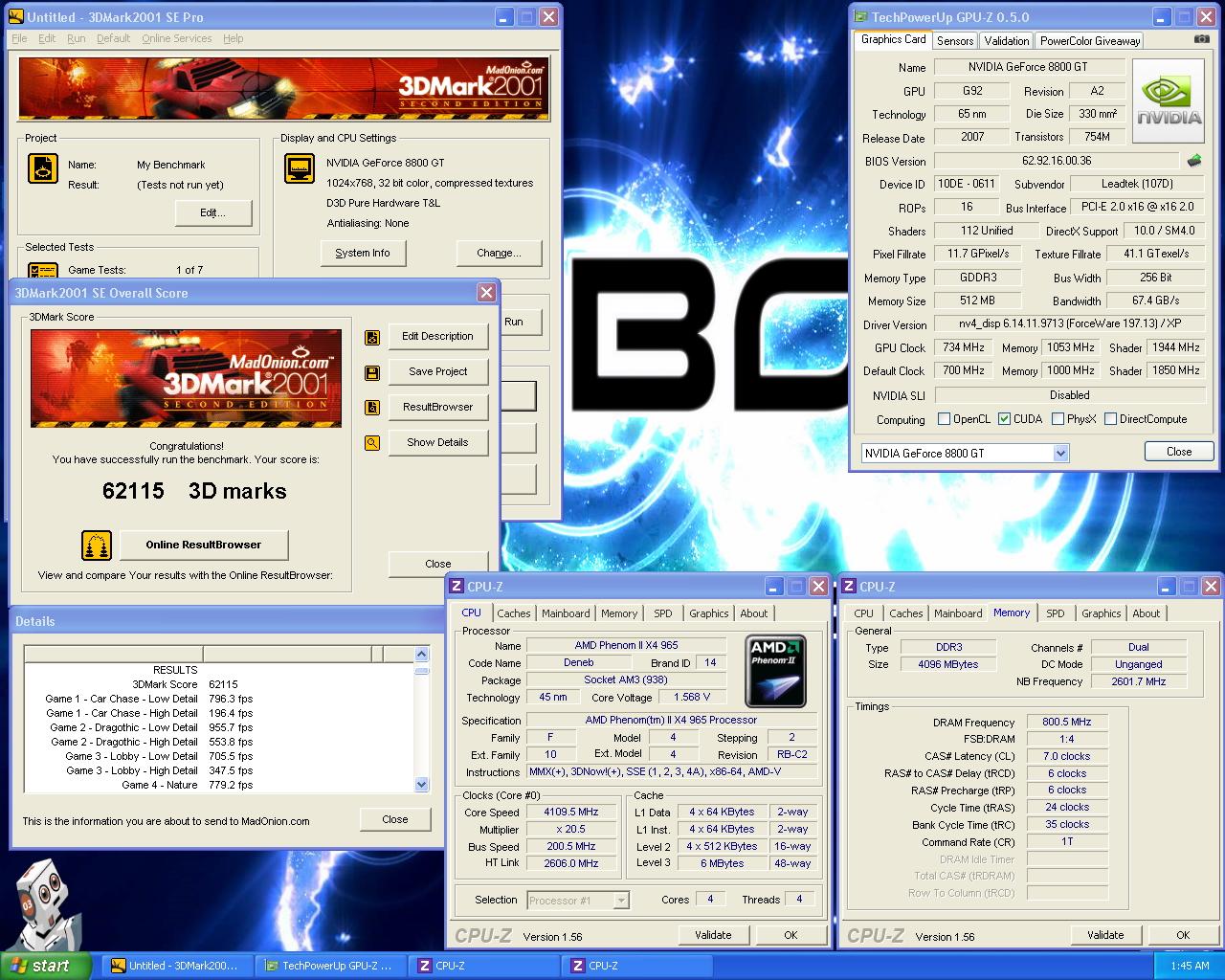Viewport: 1225px width, 980px height.
Task: Open Graphics tab in right CPU-Z window
Action: click(x=1102, y=613)
